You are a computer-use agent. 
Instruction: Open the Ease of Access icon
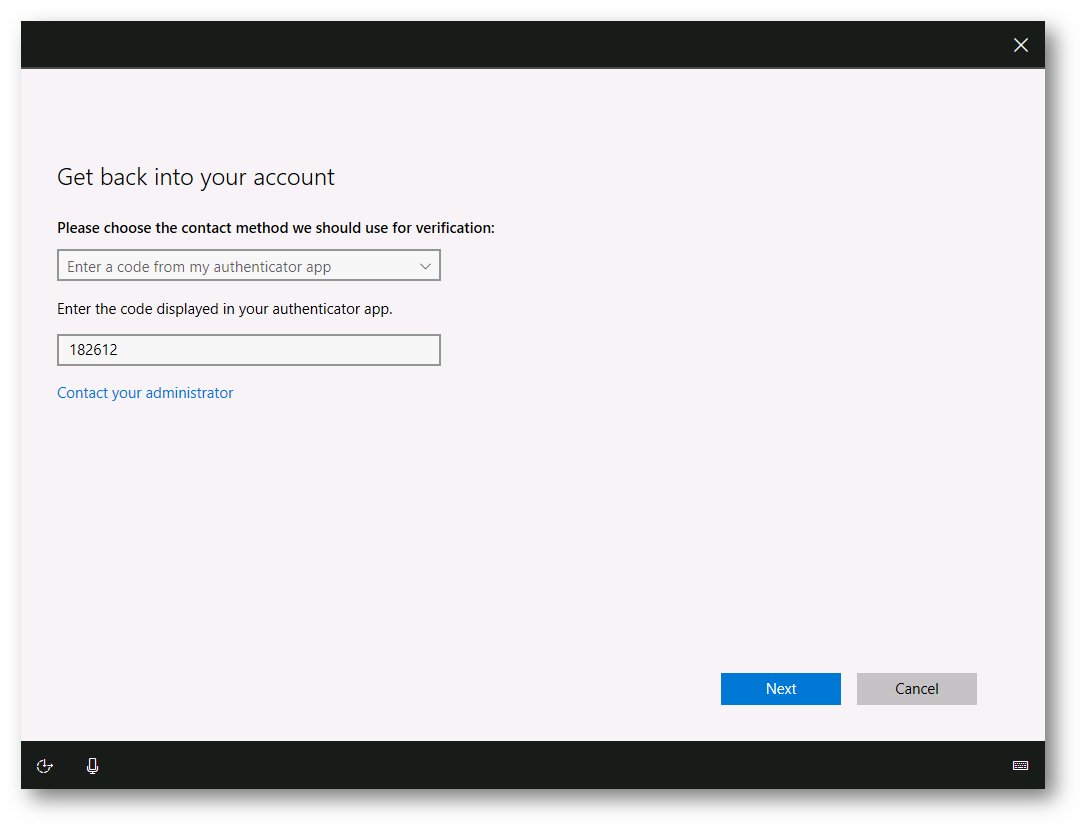coord(44,766)
